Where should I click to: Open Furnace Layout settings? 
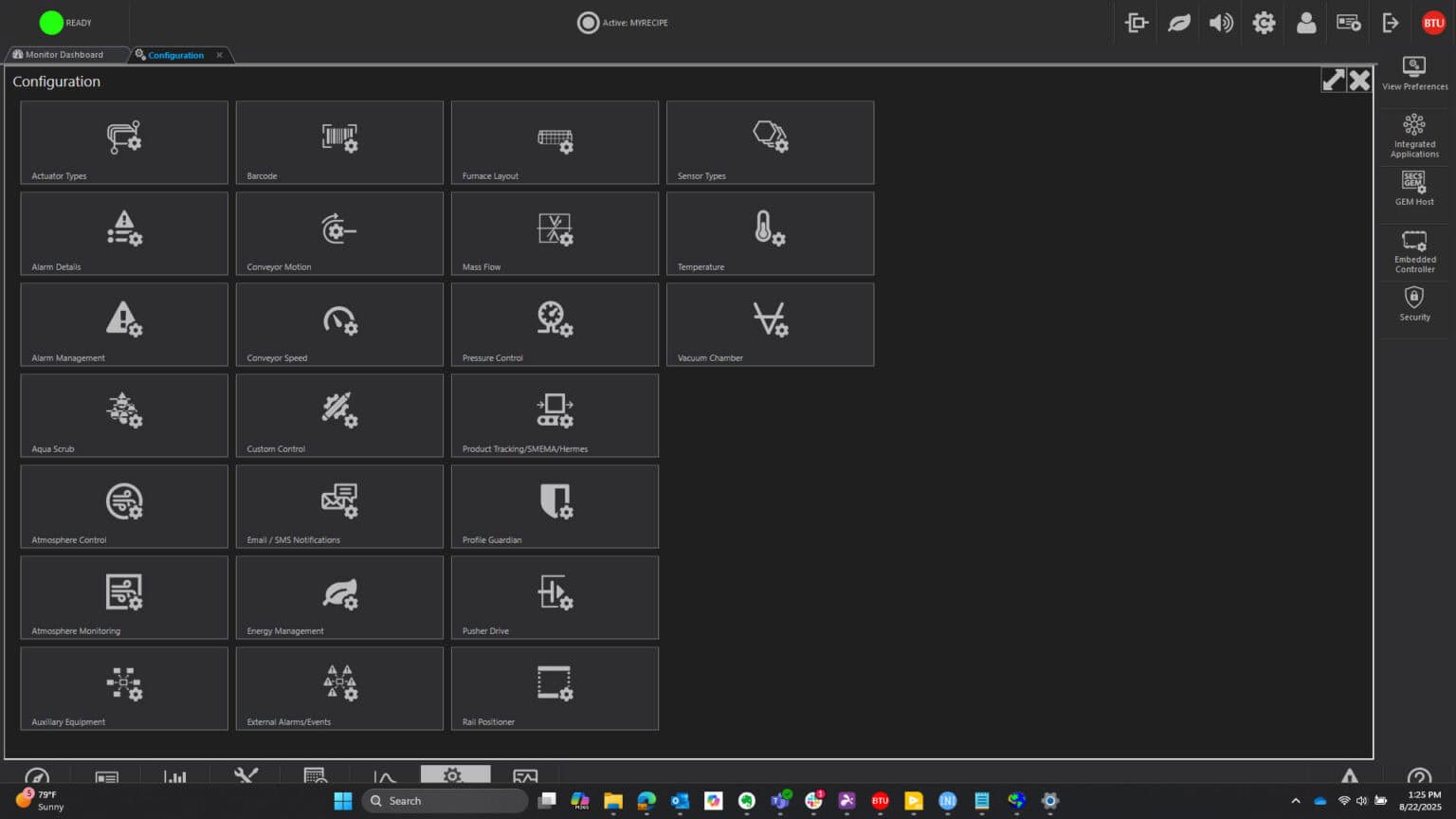(555, 142)
